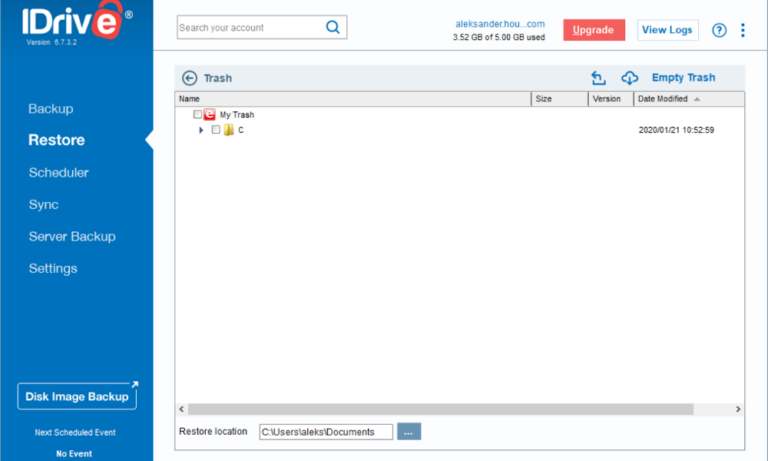This screenshot has height=461, width=768.
Task: Tick the My Trash checkbox
Action: [197, 114]
